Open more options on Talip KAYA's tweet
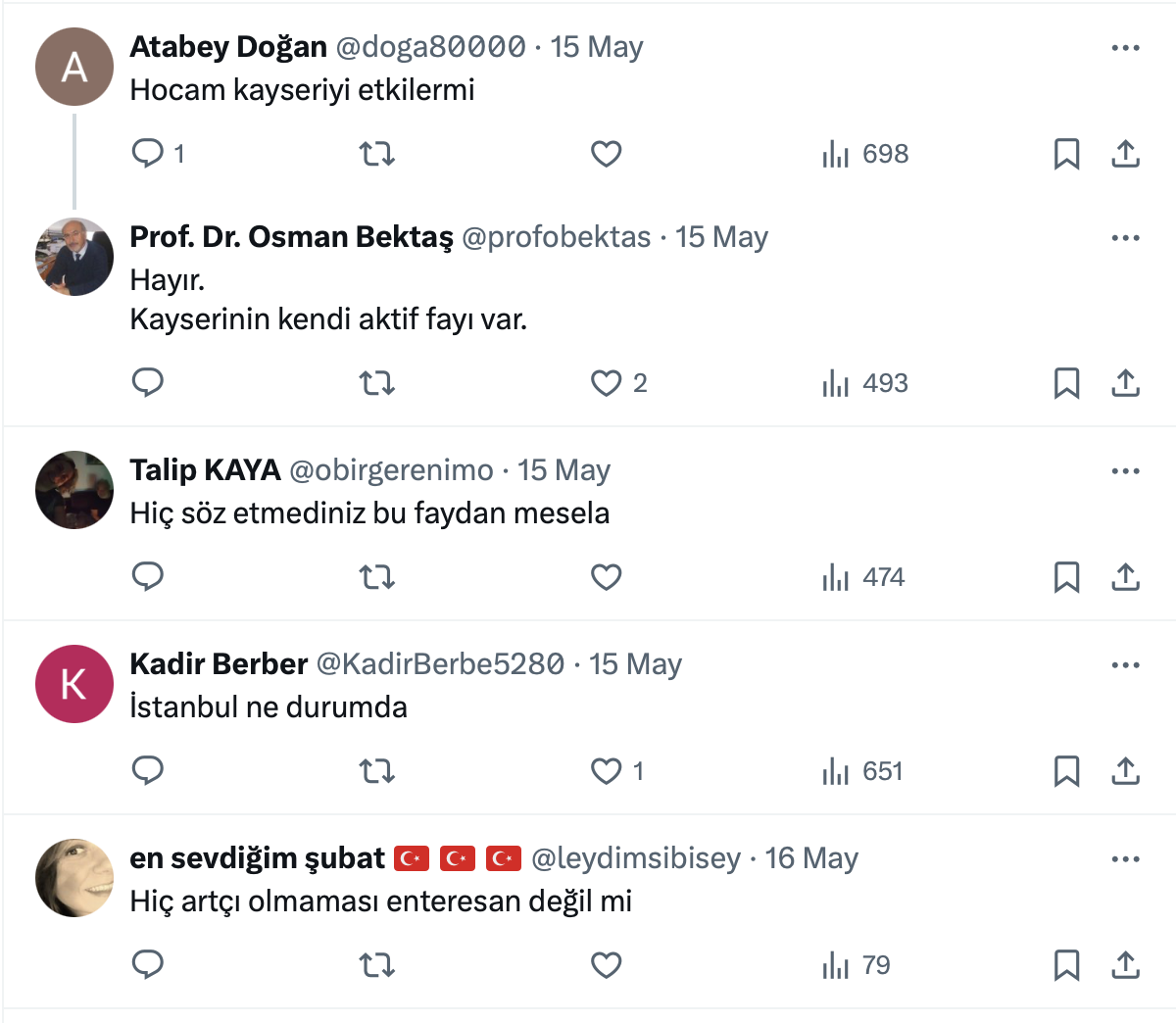Viewport: 1176px width, 1023px height. point(1125,471)
